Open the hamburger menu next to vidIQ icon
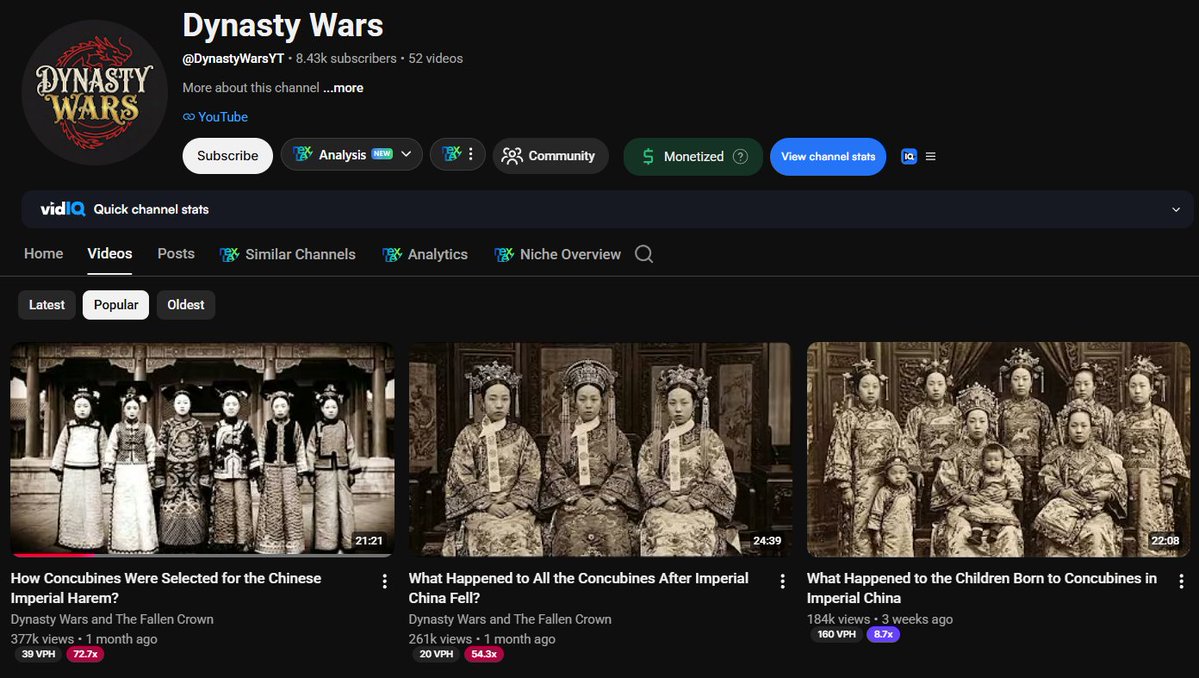 pyautogui.click(x=931, y=157)
